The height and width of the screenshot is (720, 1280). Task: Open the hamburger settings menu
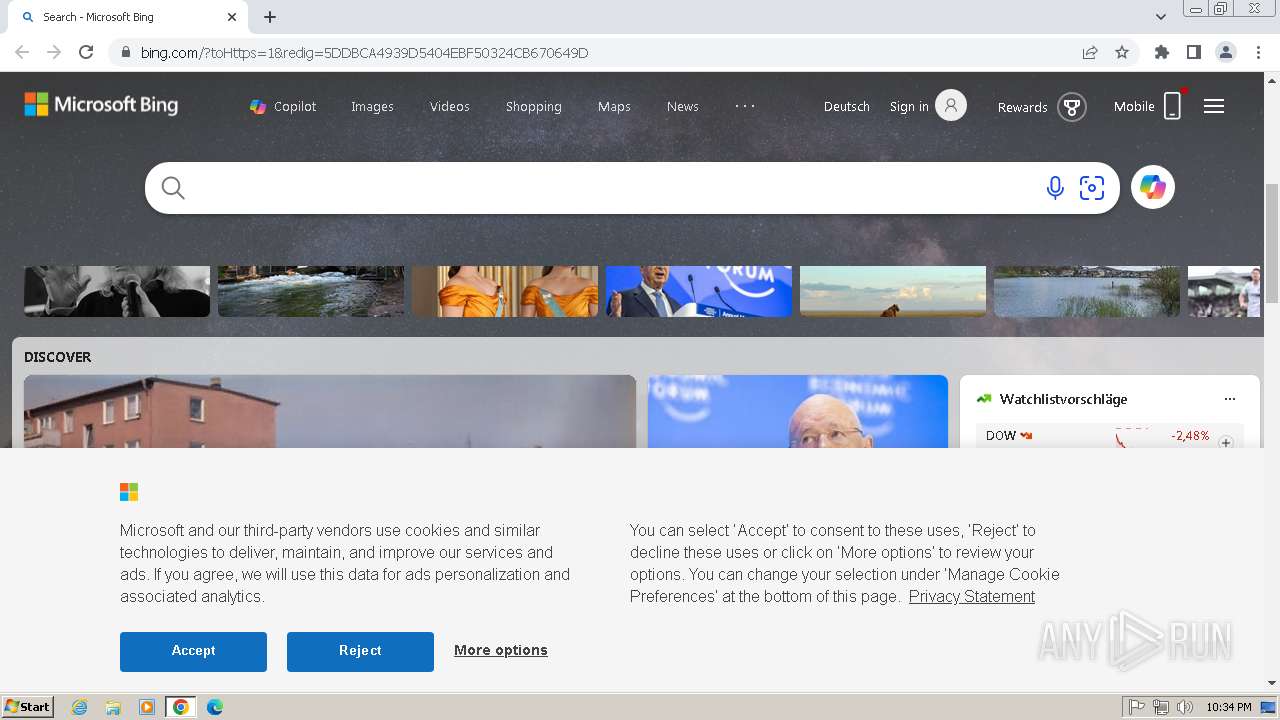(1214, 106)
